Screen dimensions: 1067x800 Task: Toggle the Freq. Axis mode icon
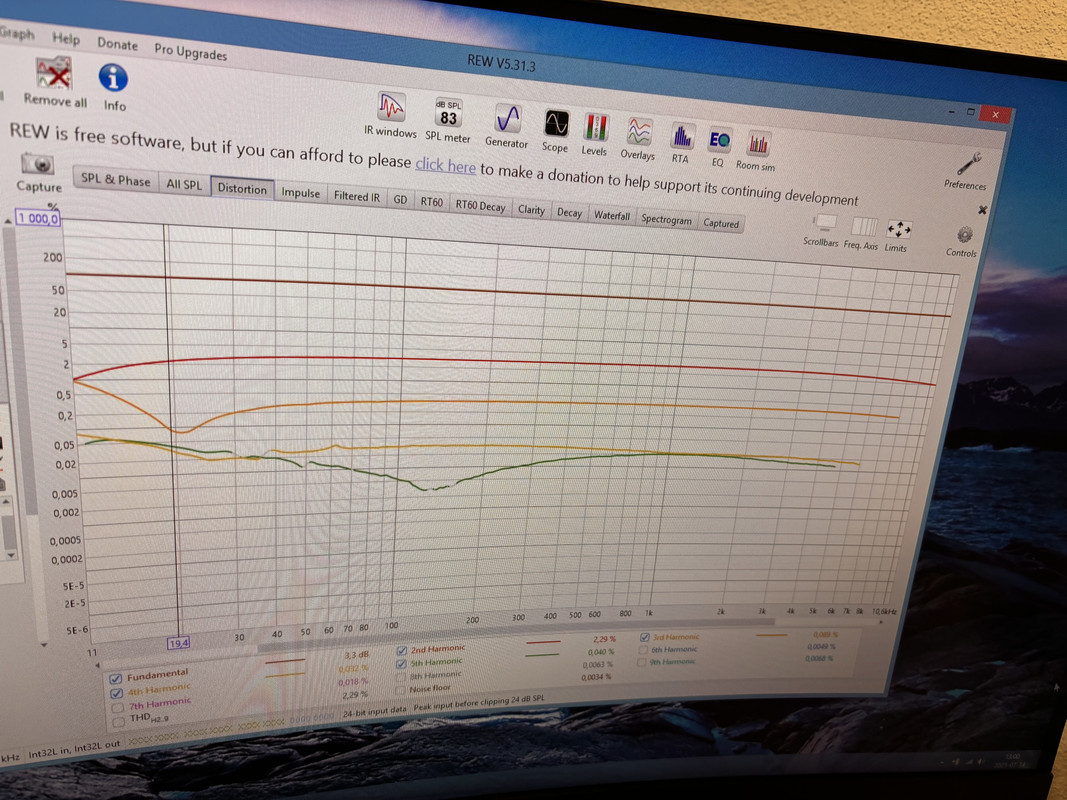pos(864,227)
